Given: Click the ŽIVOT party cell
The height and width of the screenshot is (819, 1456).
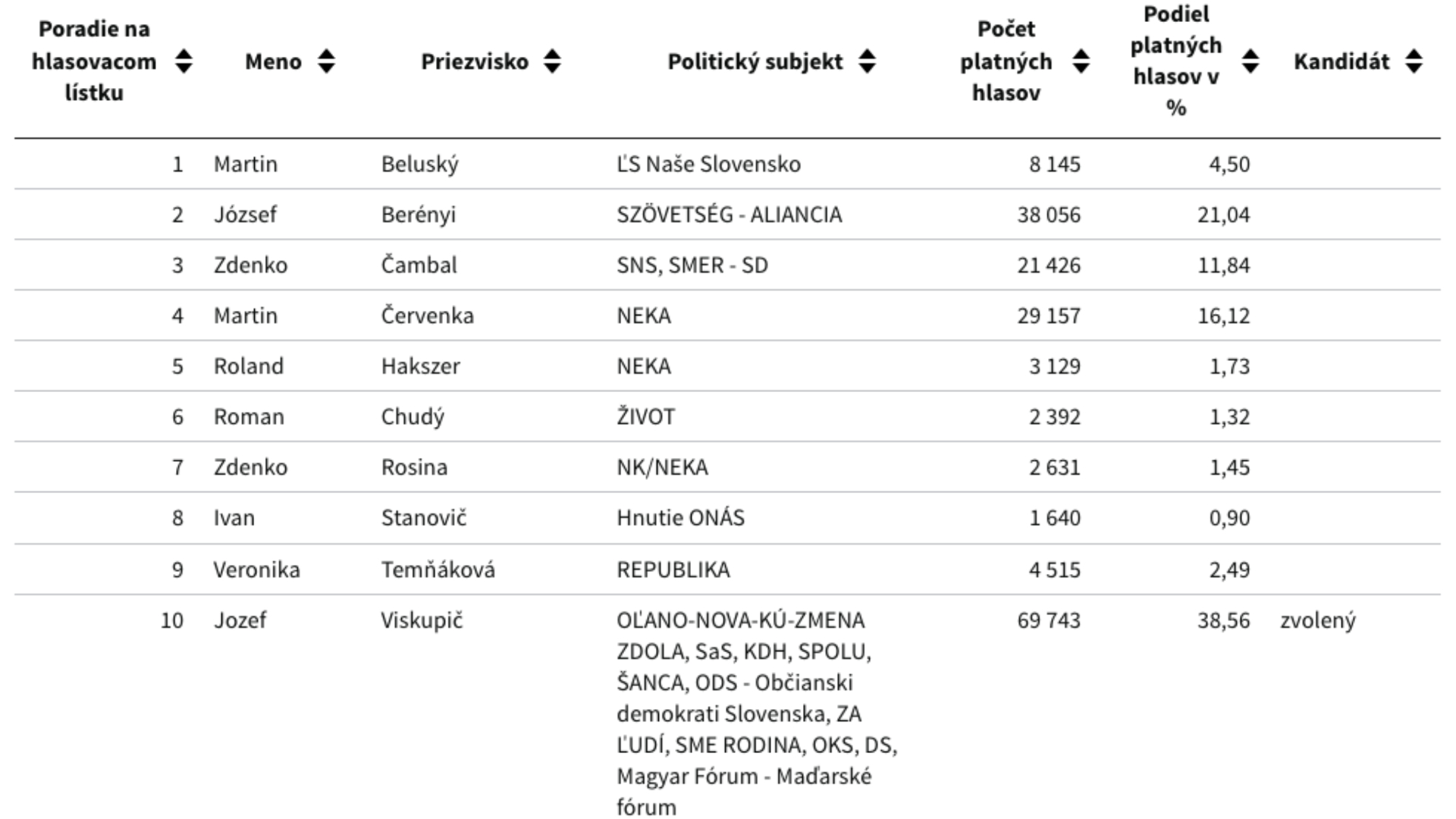Looking at the screenshot, I should [x=645, y=417].
